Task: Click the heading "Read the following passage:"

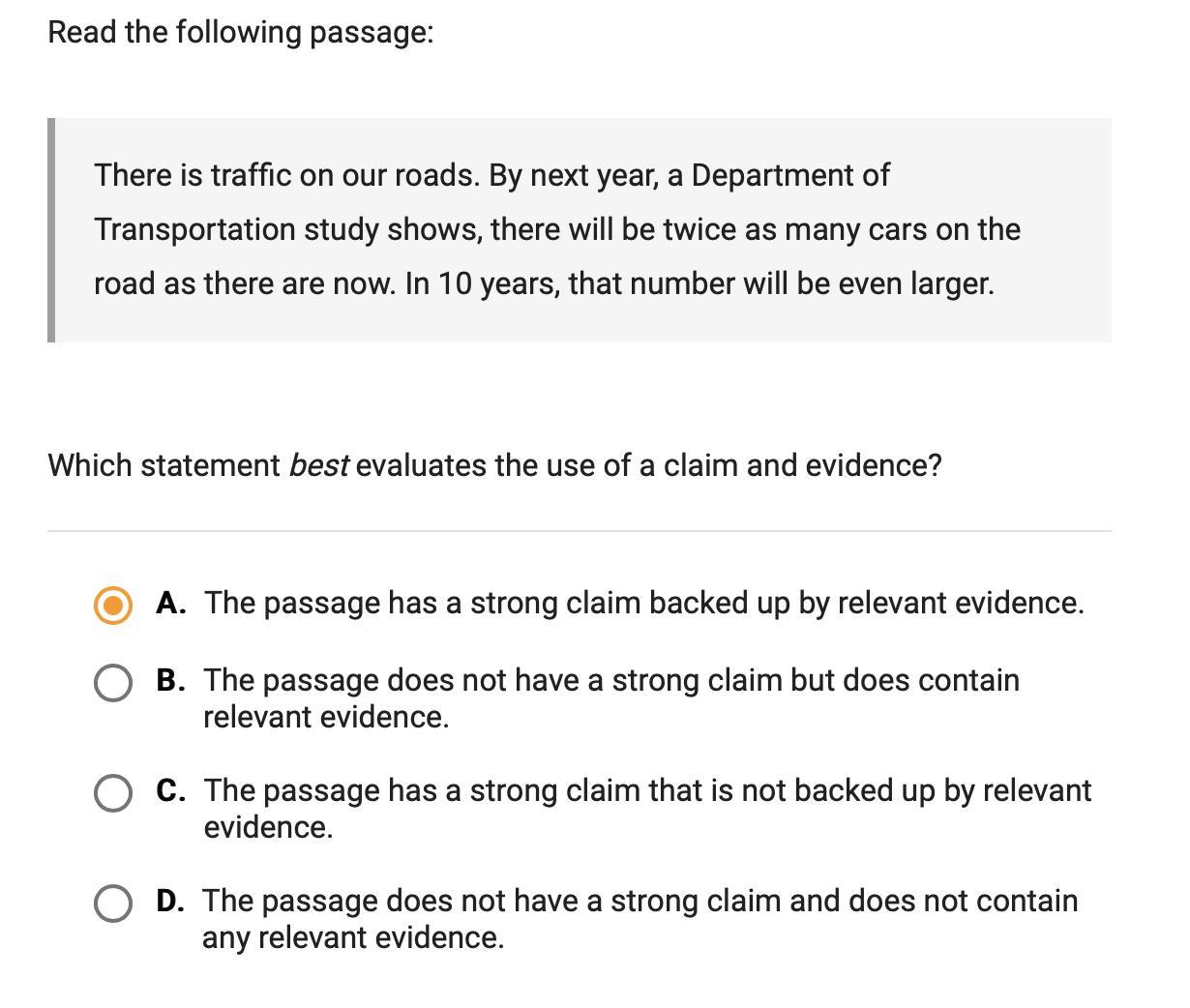Action: 241,33
